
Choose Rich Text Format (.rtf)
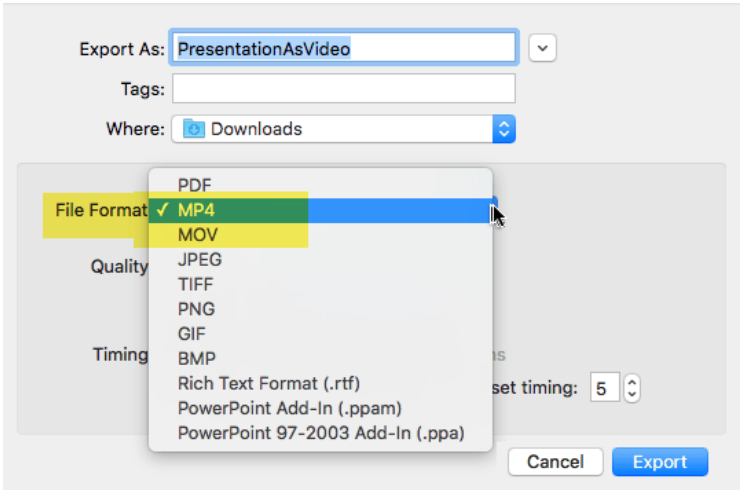[268, 383]
